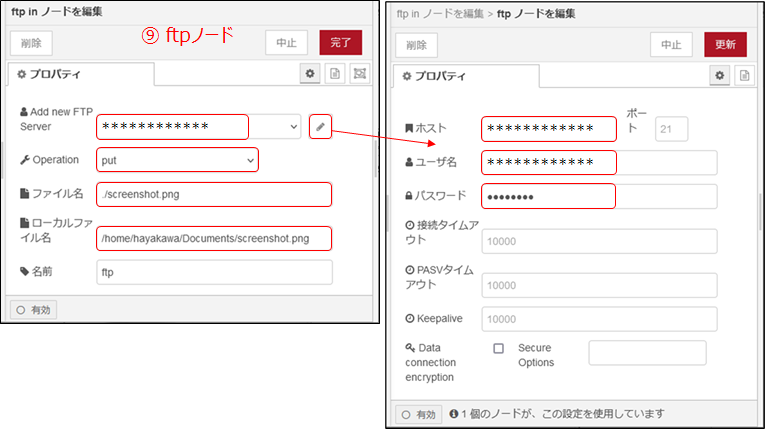Click the pencil icon to edit FTP server

point(320,127)
